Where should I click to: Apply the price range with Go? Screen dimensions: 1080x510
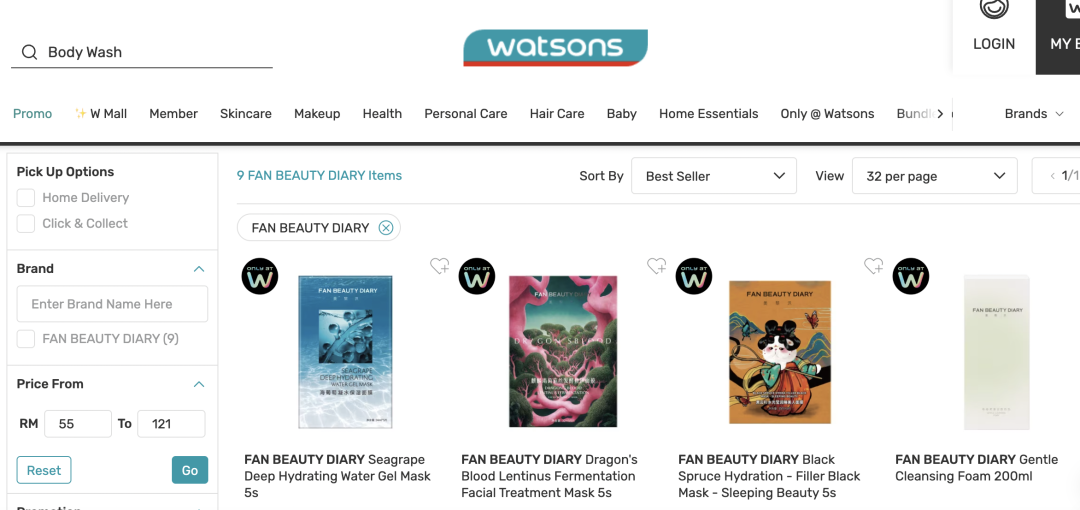click(190, 470)
